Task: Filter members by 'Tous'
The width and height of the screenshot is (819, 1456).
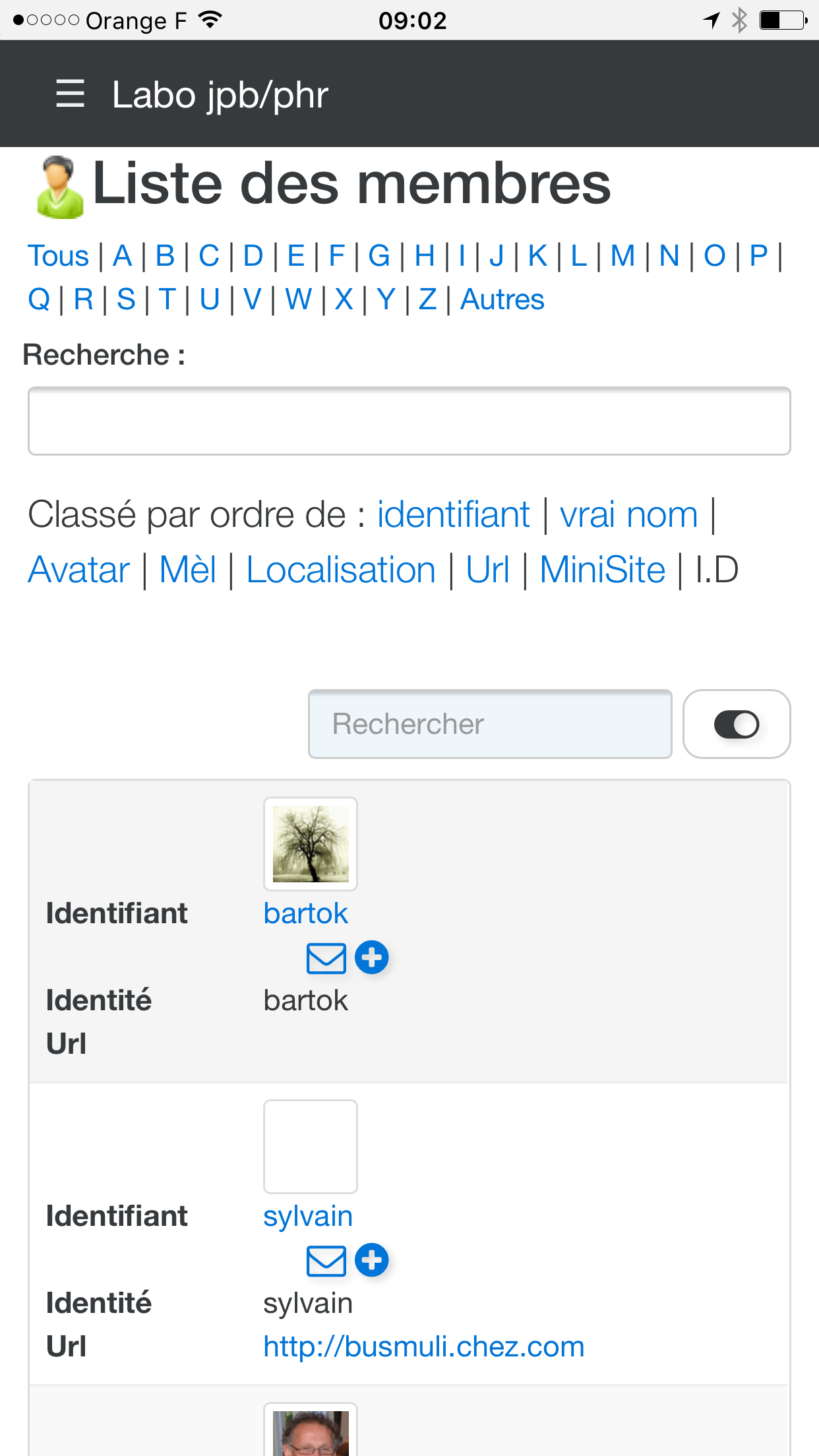Action: point(58,256)
